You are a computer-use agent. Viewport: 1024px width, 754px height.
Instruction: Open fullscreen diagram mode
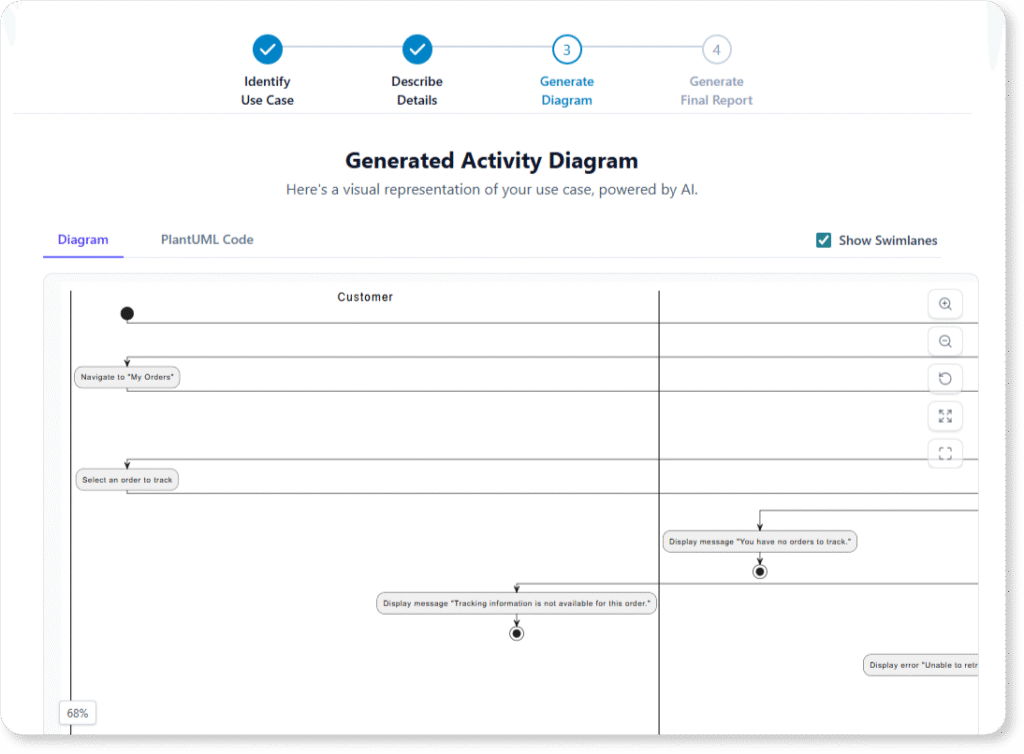(x=945, y=453)
